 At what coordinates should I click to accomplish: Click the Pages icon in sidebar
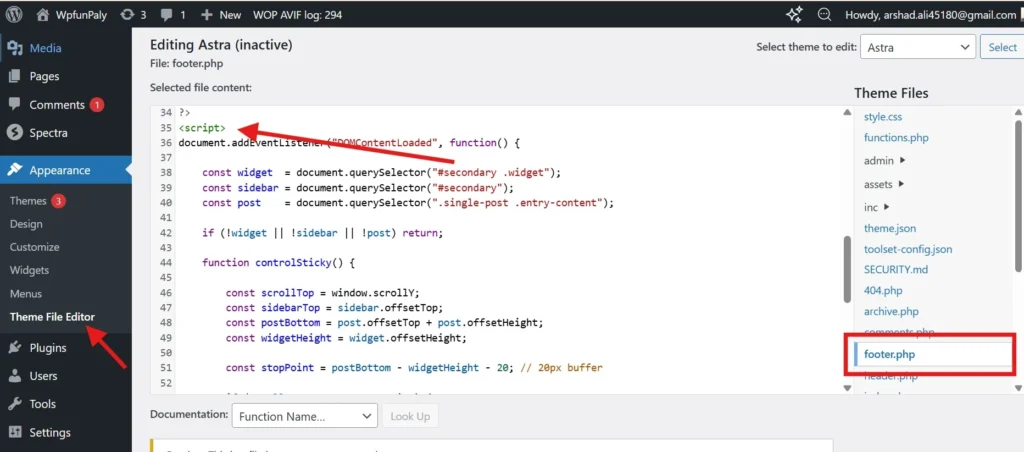pyautogui.click(x=14, y=76)
